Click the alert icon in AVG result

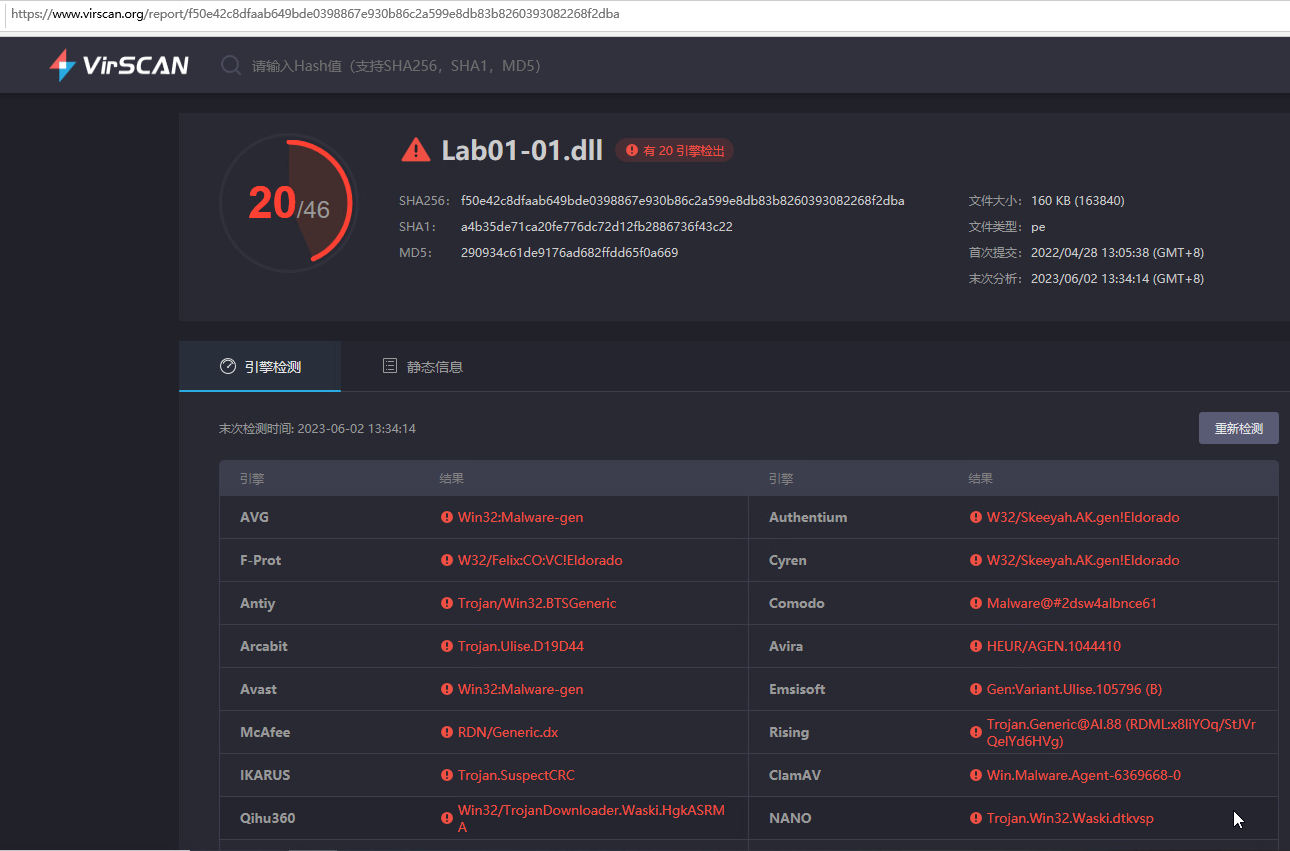[x=447, y=518]
